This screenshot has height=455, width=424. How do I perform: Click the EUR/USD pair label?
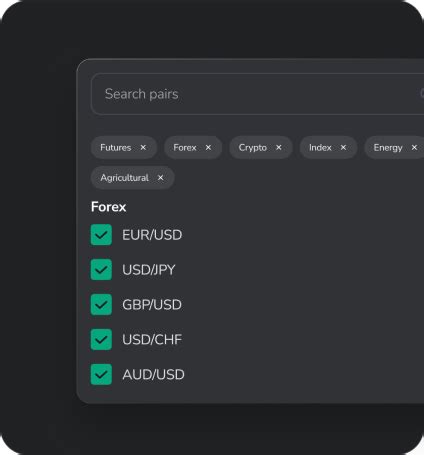(x=152, y=235)
